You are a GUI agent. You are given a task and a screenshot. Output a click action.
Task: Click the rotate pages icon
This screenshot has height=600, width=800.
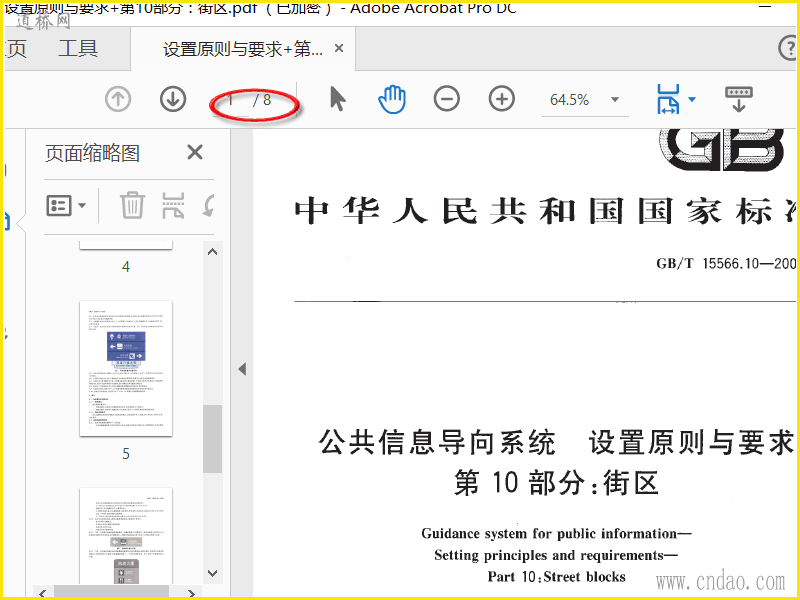pyautogui.click(x=209, y=205)
